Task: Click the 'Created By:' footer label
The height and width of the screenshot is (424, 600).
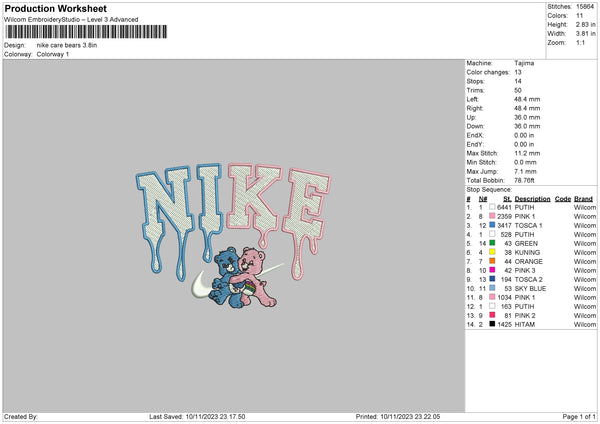Action: pos(21,416)
